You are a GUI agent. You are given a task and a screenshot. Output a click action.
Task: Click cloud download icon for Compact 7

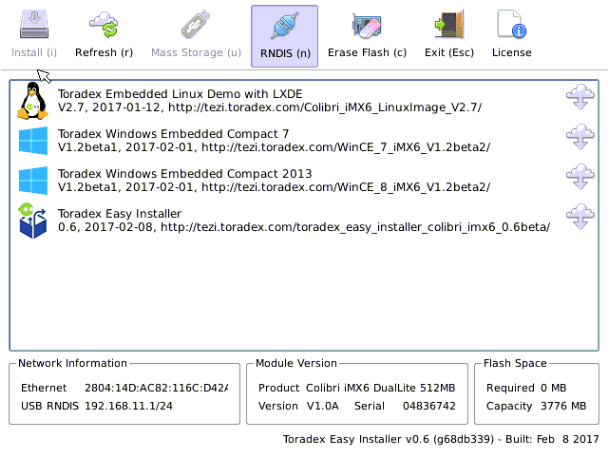click(580, 137)
